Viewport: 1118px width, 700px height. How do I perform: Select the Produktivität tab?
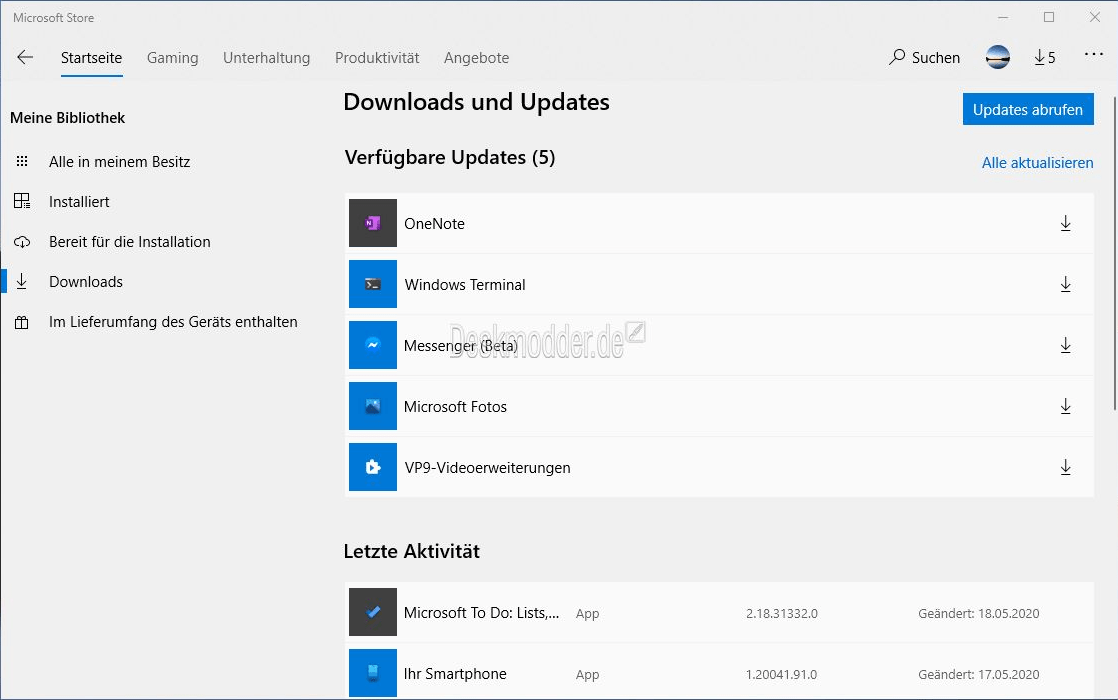pyautogui.click(x=377, y=58)
